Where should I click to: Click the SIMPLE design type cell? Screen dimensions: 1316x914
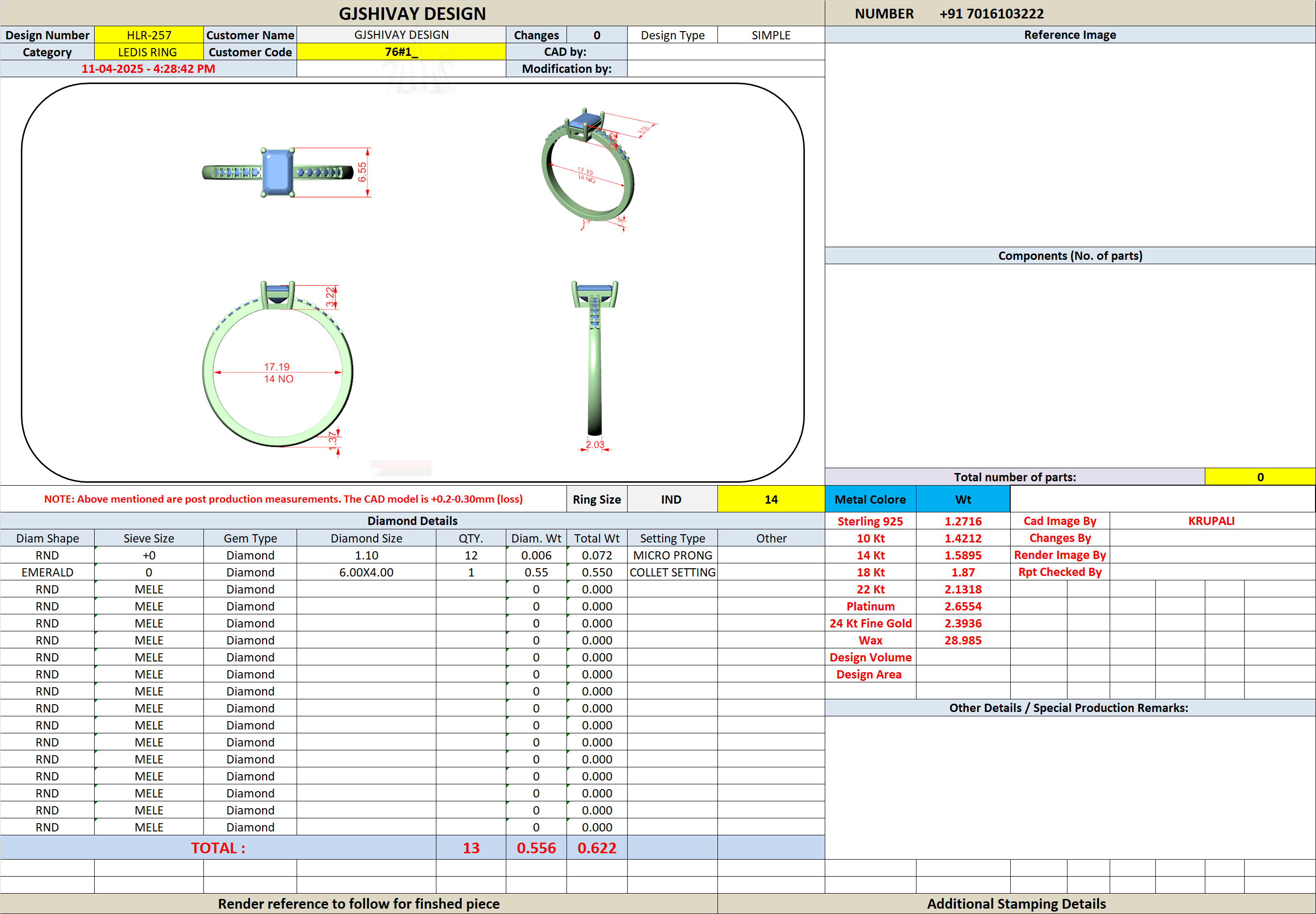pos(771,35)
